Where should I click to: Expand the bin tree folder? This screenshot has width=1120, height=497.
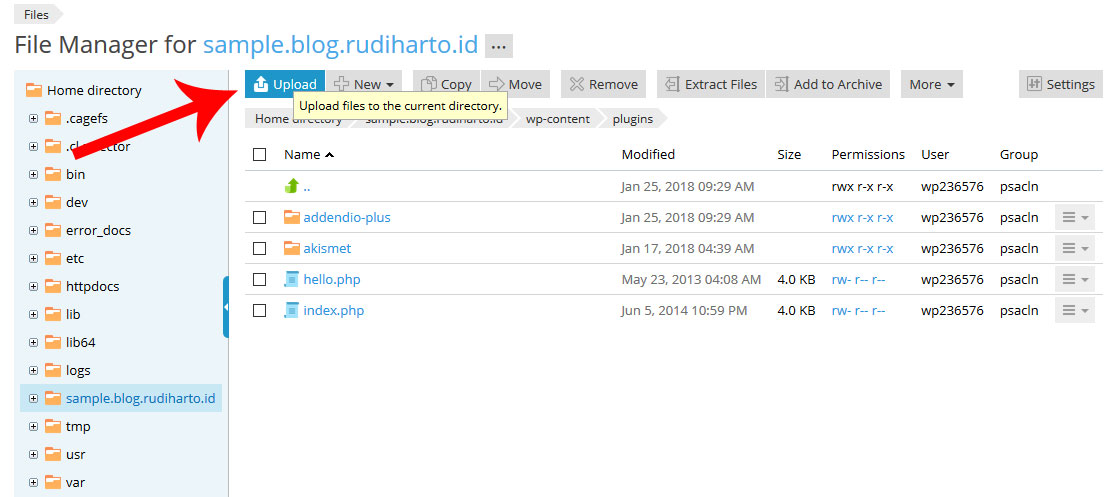pyautogui.click(x=33, y=174)
